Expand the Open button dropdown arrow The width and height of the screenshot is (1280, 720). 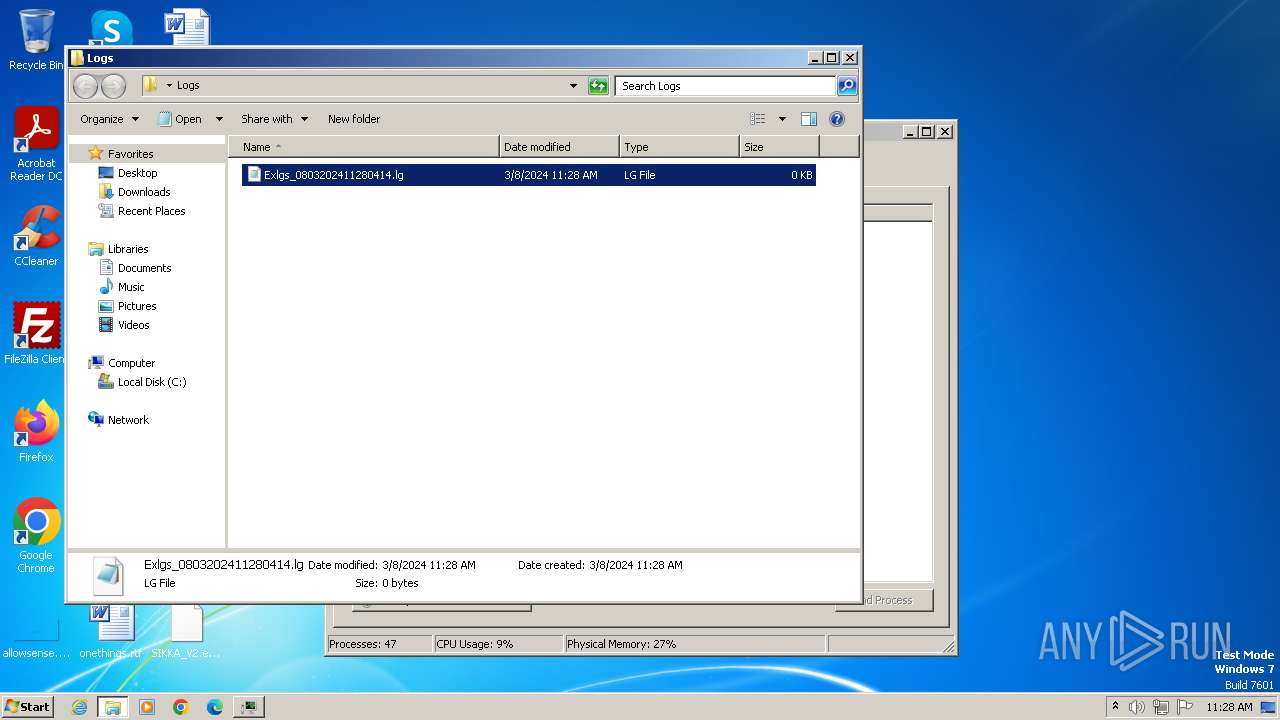(219, 119)
